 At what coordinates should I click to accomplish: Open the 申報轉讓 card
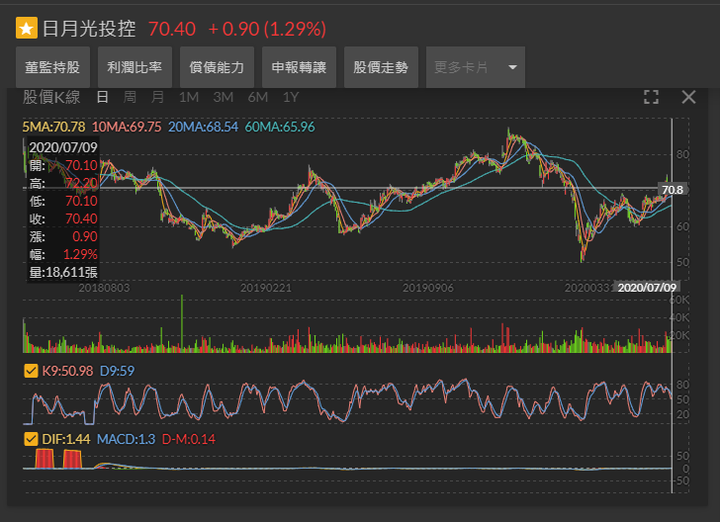point(299,67)
